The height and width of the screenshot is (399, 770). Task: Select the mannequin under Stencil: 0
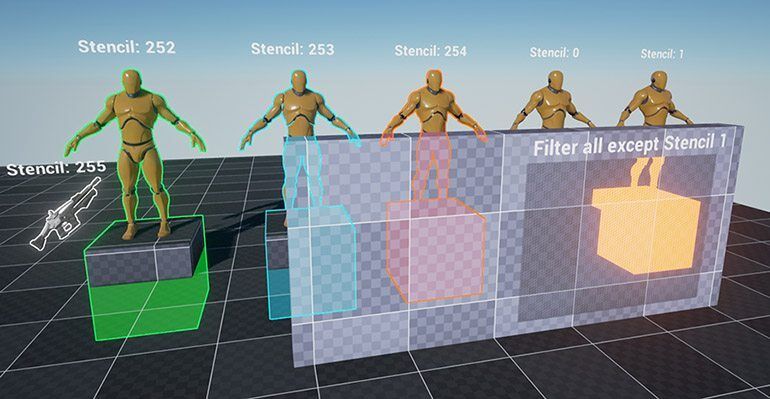coord(553,101)
